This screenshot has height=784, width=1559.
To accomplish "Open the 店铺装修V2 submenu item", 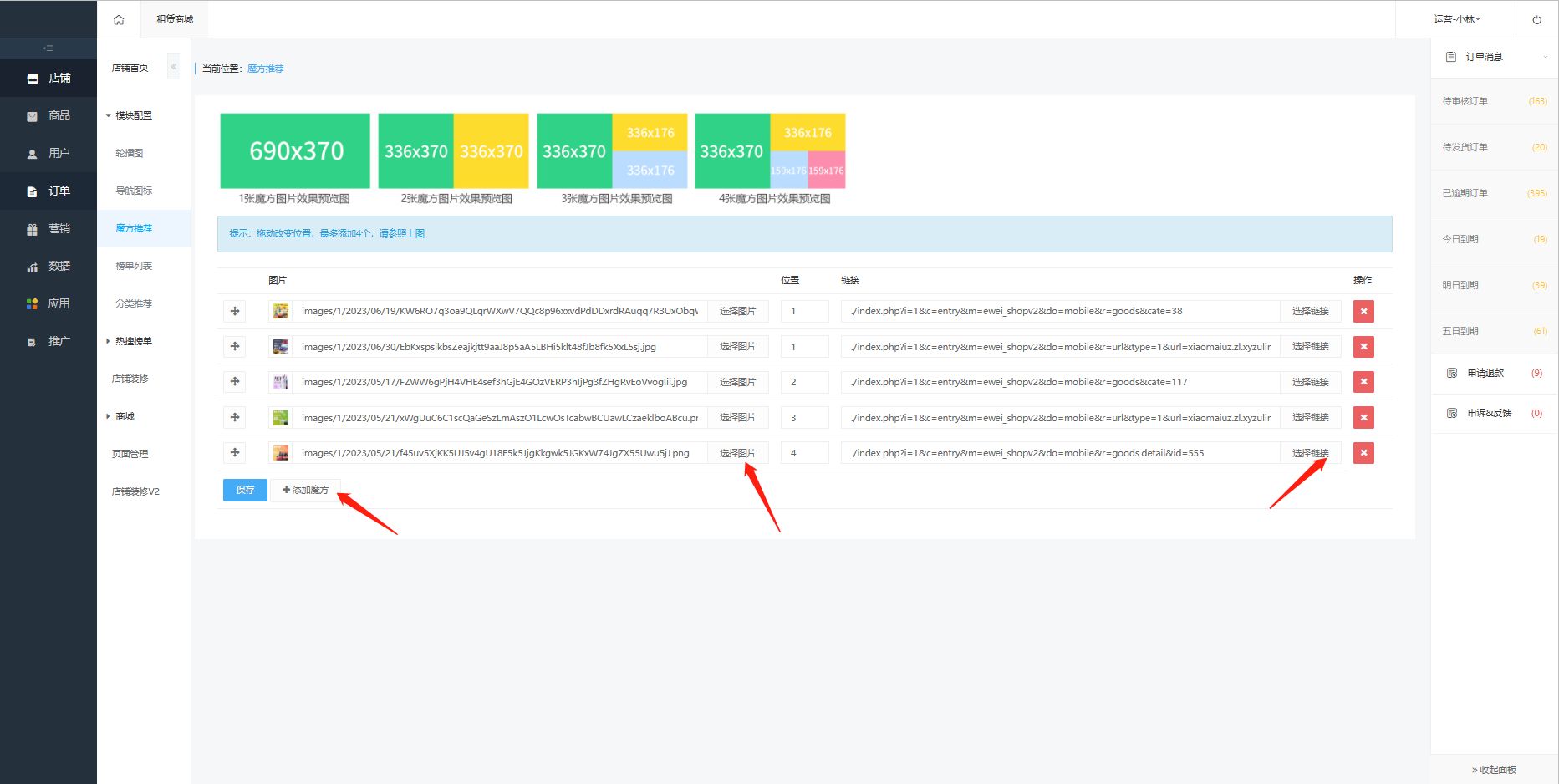I will click(x=135, y=491).
